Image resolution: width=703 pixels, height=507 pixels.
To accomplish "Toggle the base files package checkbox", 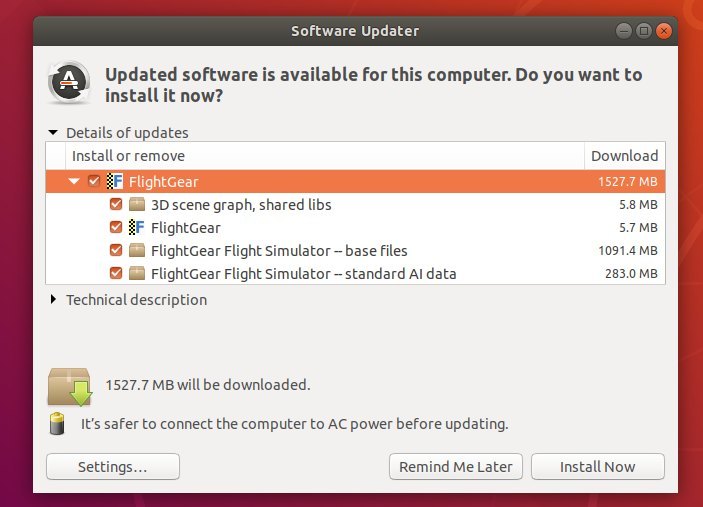I will pyautogui.click(x=116, y=250).
